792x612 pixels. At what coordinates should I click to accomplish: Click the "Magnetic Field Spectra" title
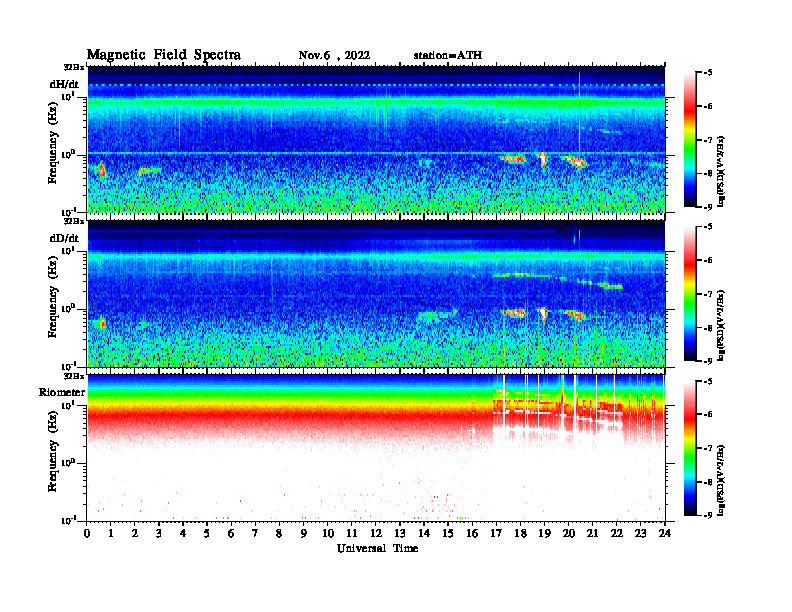tap(164, 55)
